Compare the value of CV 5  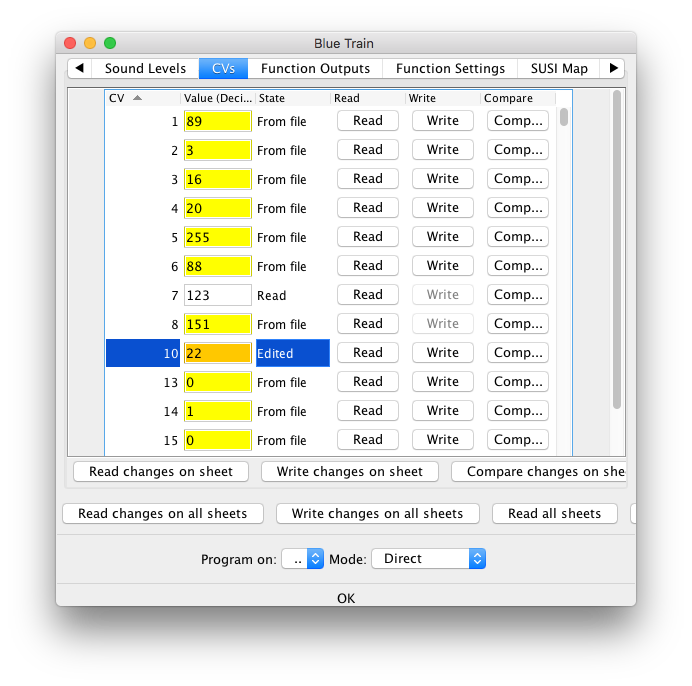tap(518, 237)
